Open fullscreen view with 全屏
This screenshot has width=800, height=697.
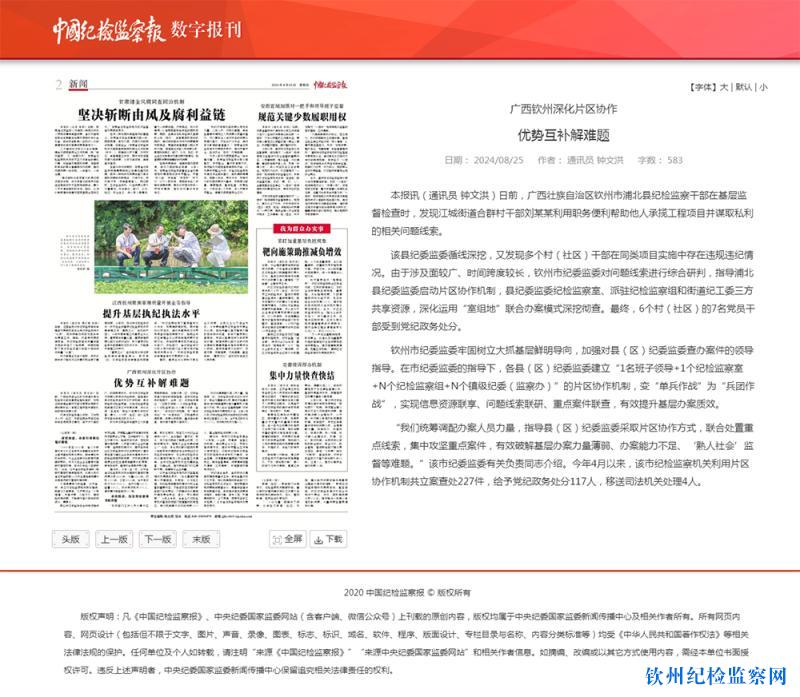(288, 539)
